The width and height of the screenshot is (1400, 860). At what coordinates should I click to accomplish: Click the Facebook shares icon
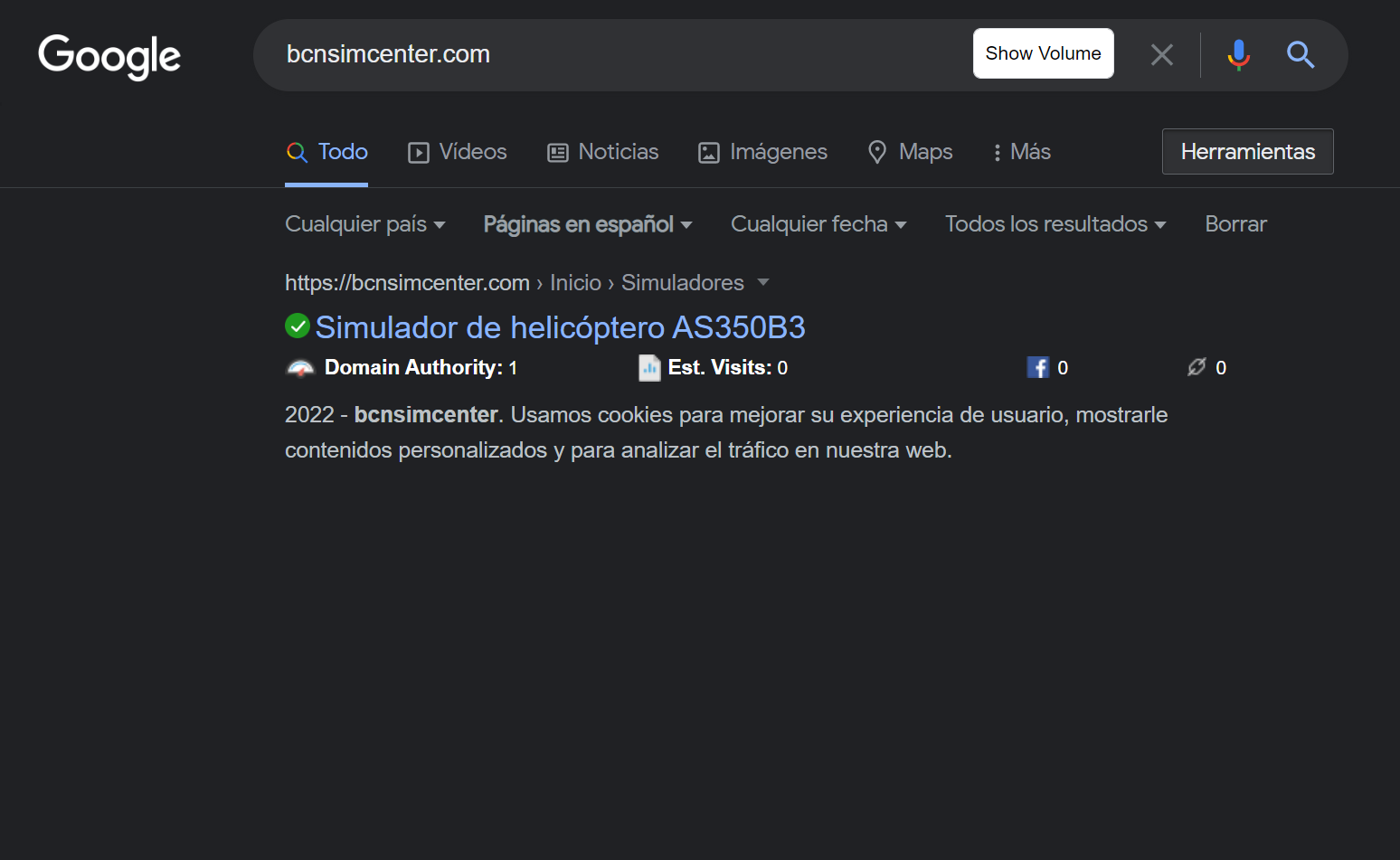[x=1037, y=367]
